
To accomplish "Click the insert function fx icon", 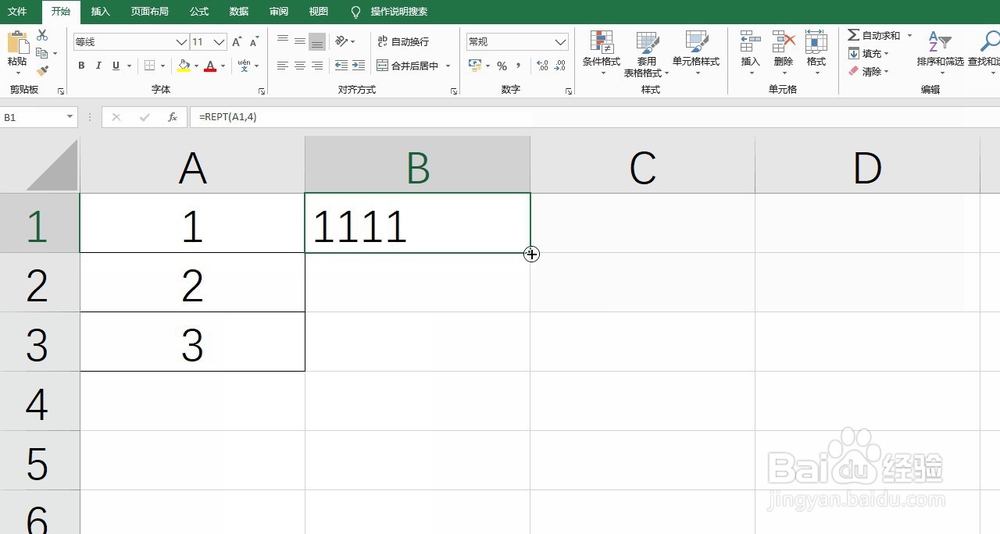I will coord(172,117).
